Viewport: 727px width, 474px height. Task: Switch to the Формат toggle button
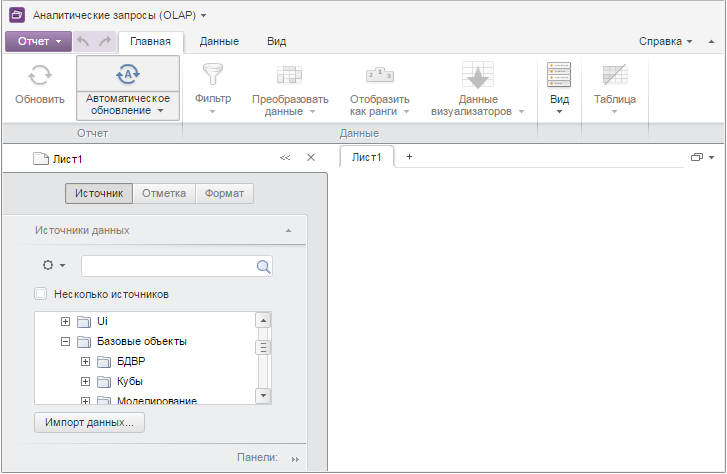pyautogui.click(x=224, y=193)
